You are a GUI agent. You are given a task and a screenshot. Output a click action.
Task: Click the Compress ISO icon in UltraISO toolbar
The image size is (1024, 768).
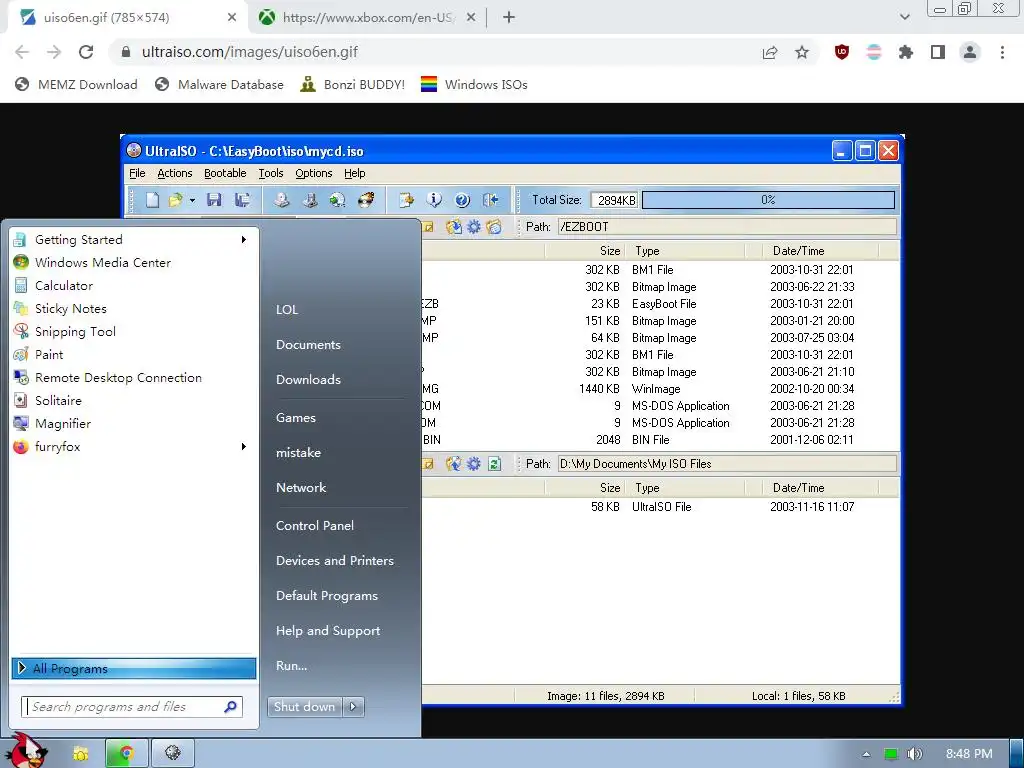(310, 200)
